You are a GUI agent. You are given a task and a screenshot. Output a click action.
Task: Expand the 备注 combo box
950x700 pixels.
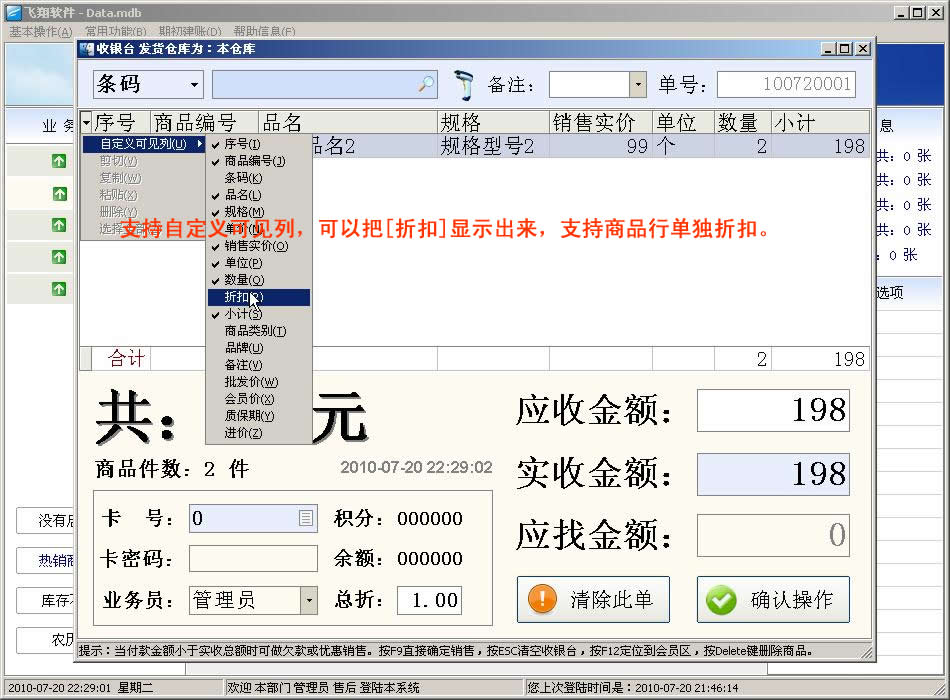(637, 85)
